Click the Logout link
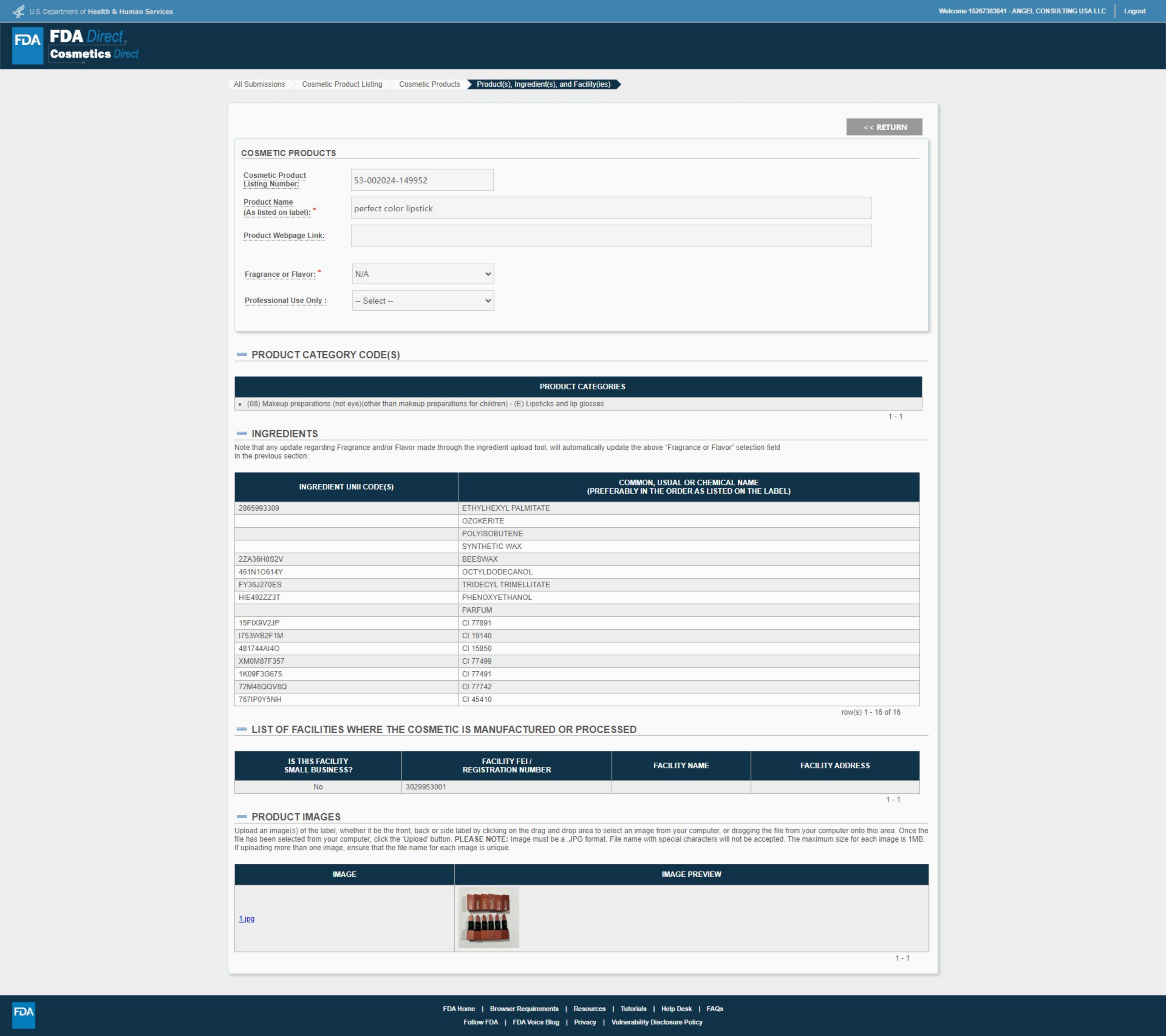 1134,11
